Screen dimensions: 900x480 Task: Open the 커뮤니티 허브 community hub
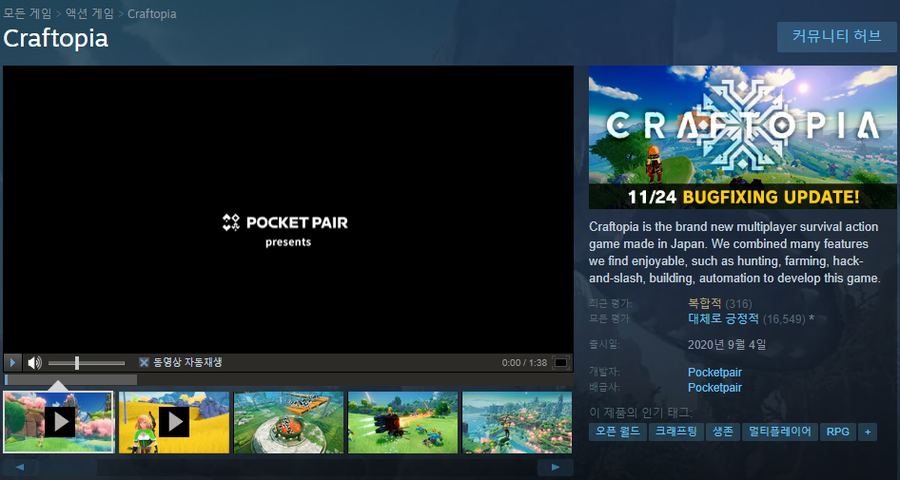pos(836,37)
